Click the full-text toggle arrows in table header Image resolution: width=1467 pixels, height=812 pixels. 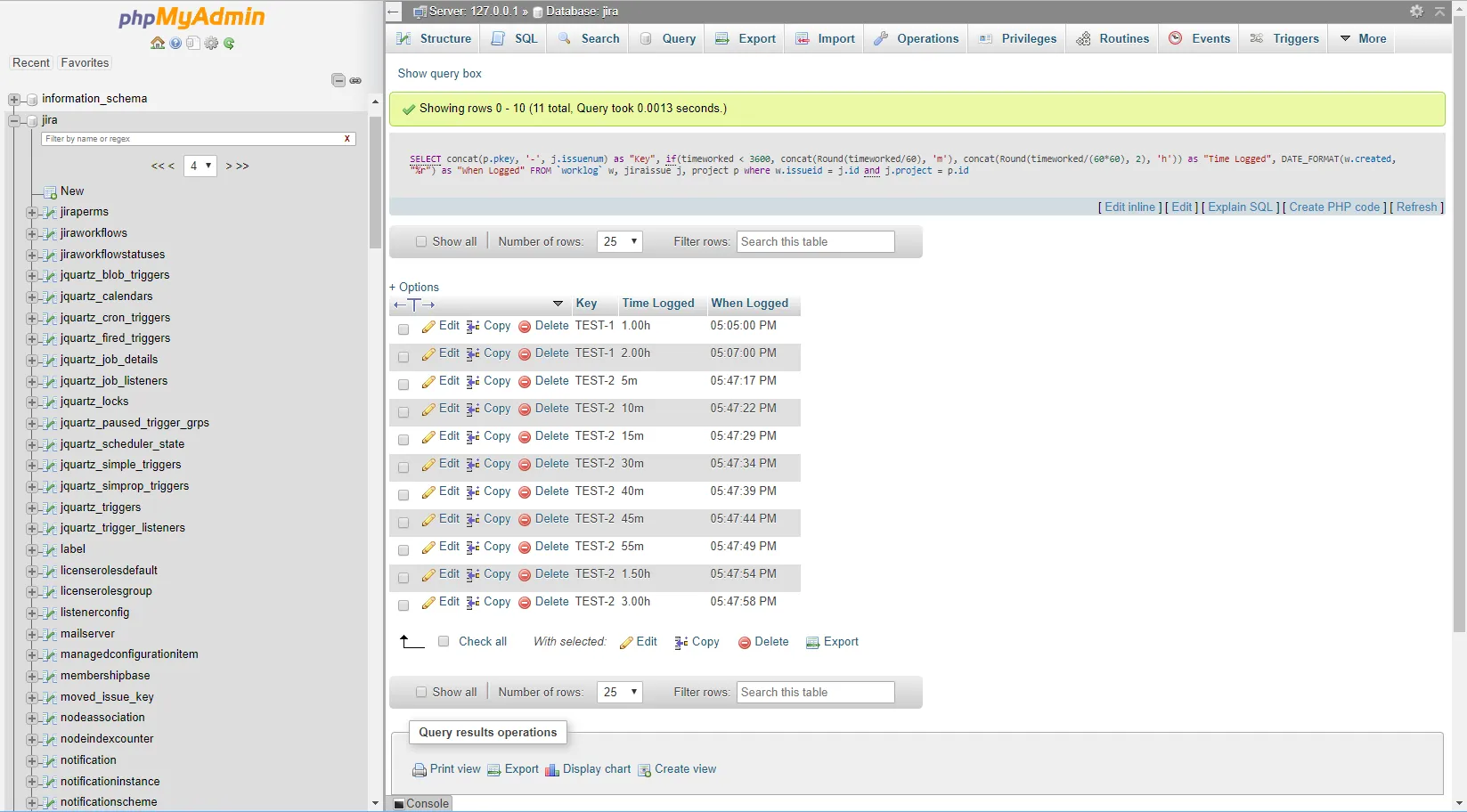click(x=414, y=304)
